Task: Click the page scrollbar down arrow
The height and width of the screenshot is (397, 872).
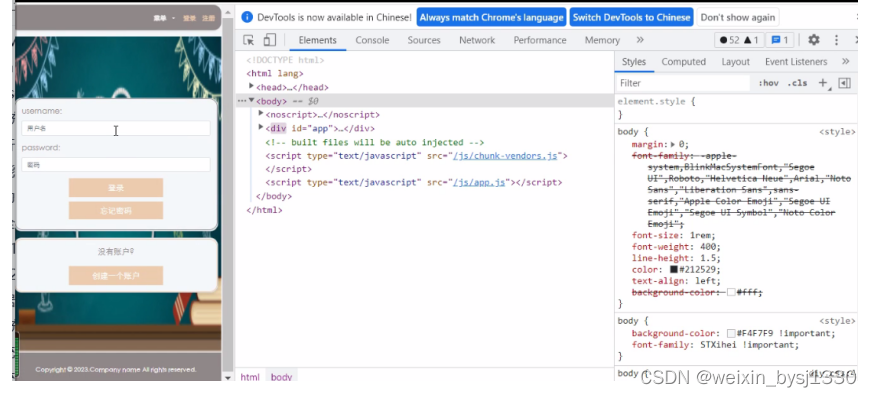Action: click(x=227, y=378)
